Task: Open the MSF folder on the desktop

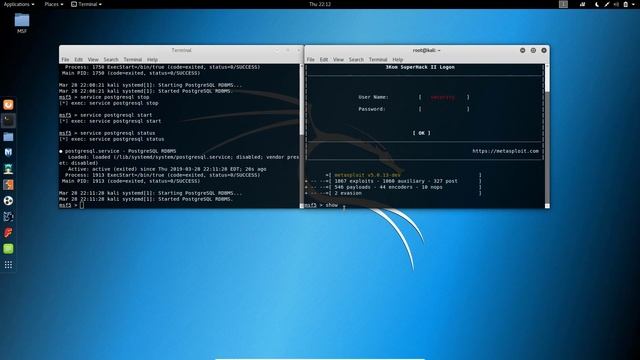Action: (x=22, y=23)
